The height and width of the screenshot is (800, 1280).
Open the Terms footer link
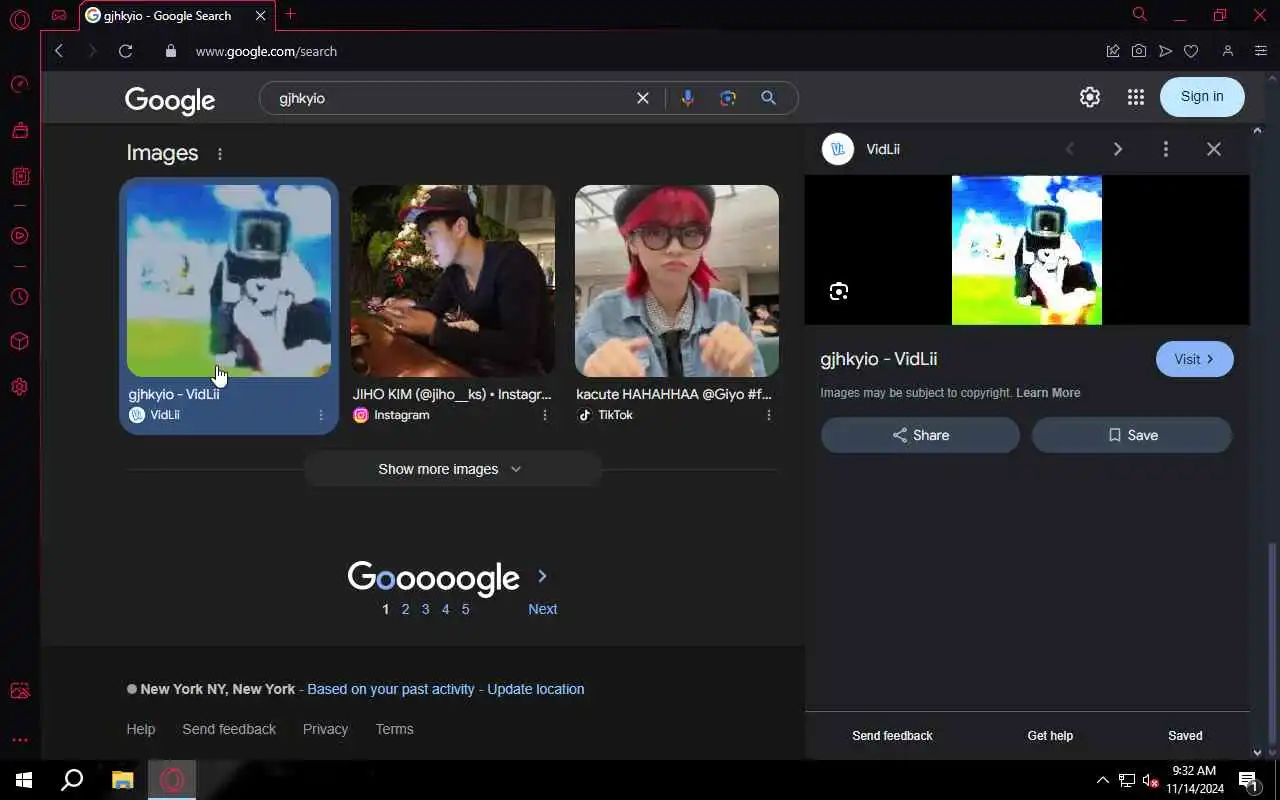pyautogui.click(x=394, y=729)
